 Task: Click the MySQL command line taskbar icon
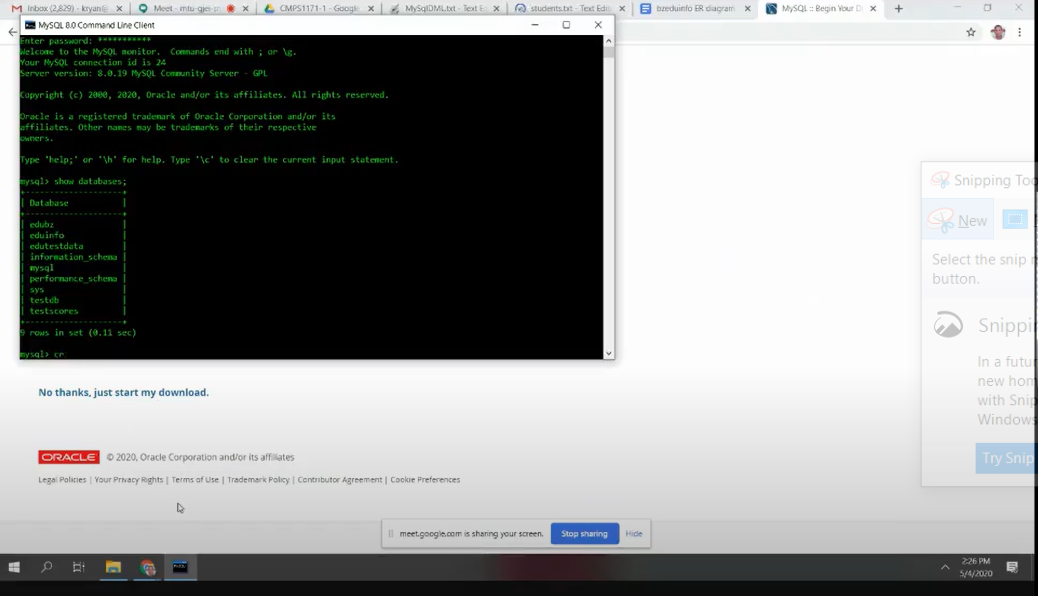coord(180,567)
